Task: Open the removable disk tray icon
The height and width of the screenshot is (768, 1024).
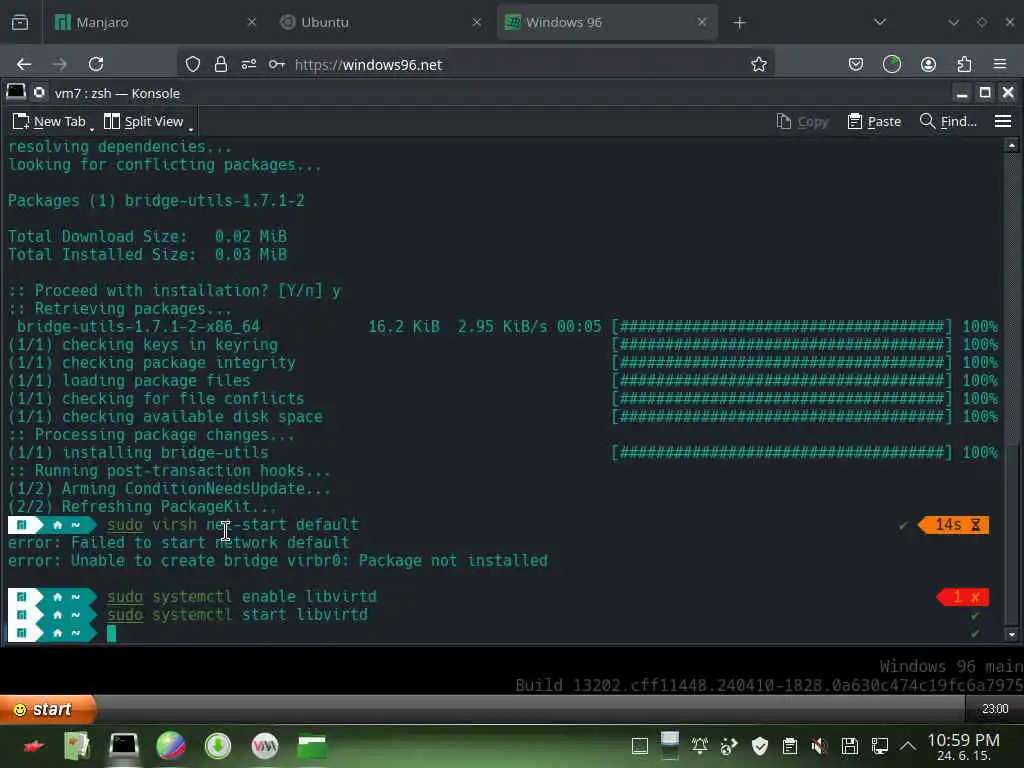Action: 849,746
